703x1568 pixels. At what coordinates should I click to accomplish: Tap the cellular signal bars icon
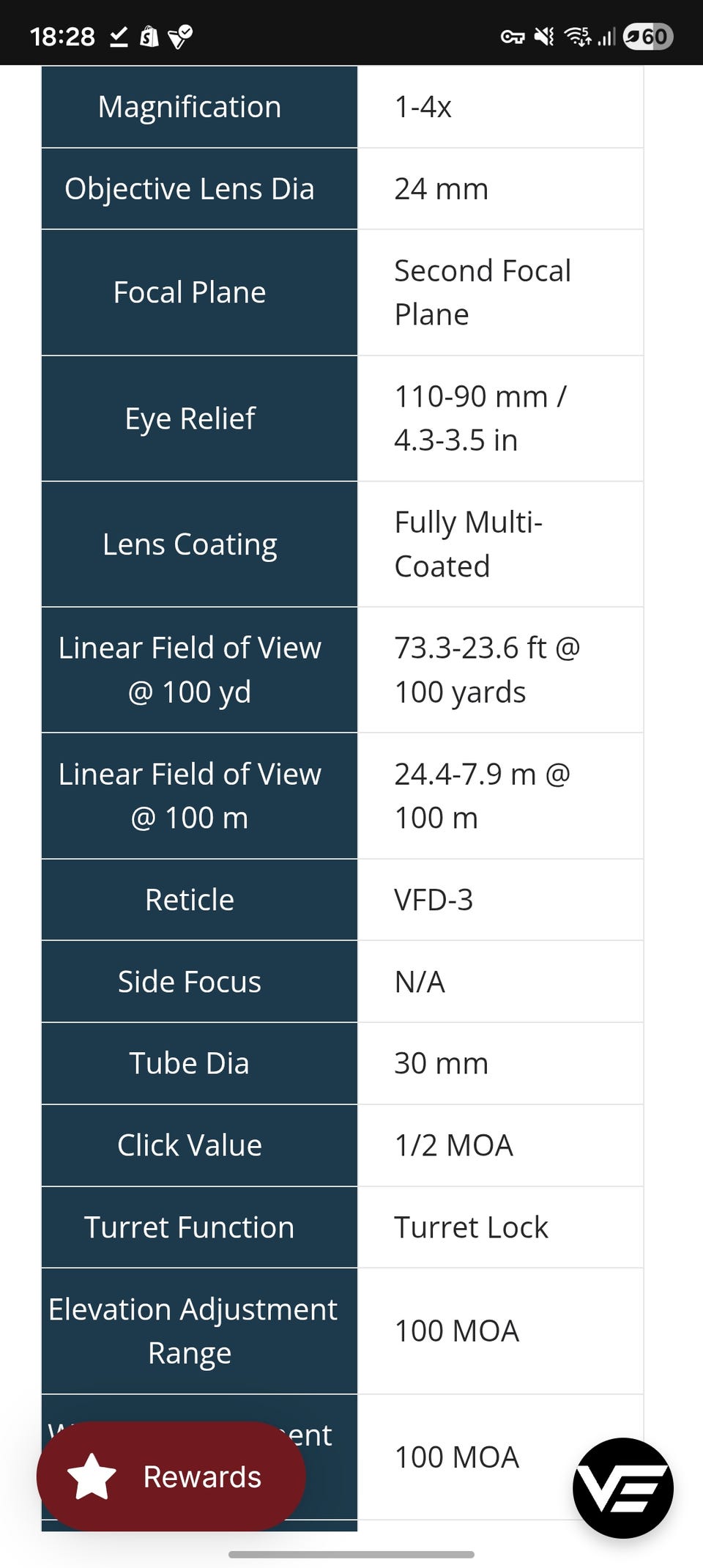click(x=606, y=36)
